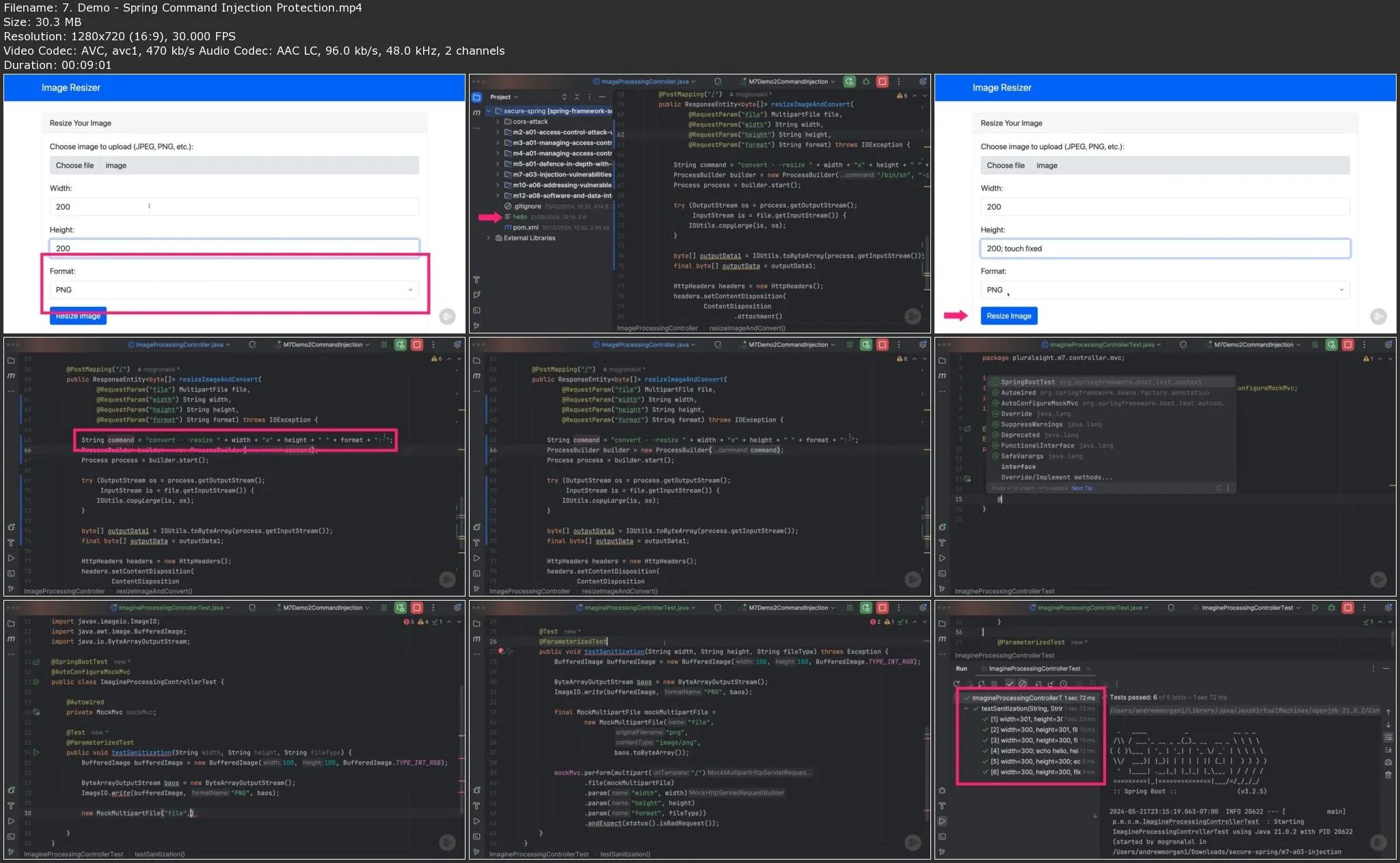Viewport: 1400px width, 863px height.
Task: Open the ImagineProcessingControllerTest run configuration dropdown in the test results frame
Action: (x=1246, y=607)
